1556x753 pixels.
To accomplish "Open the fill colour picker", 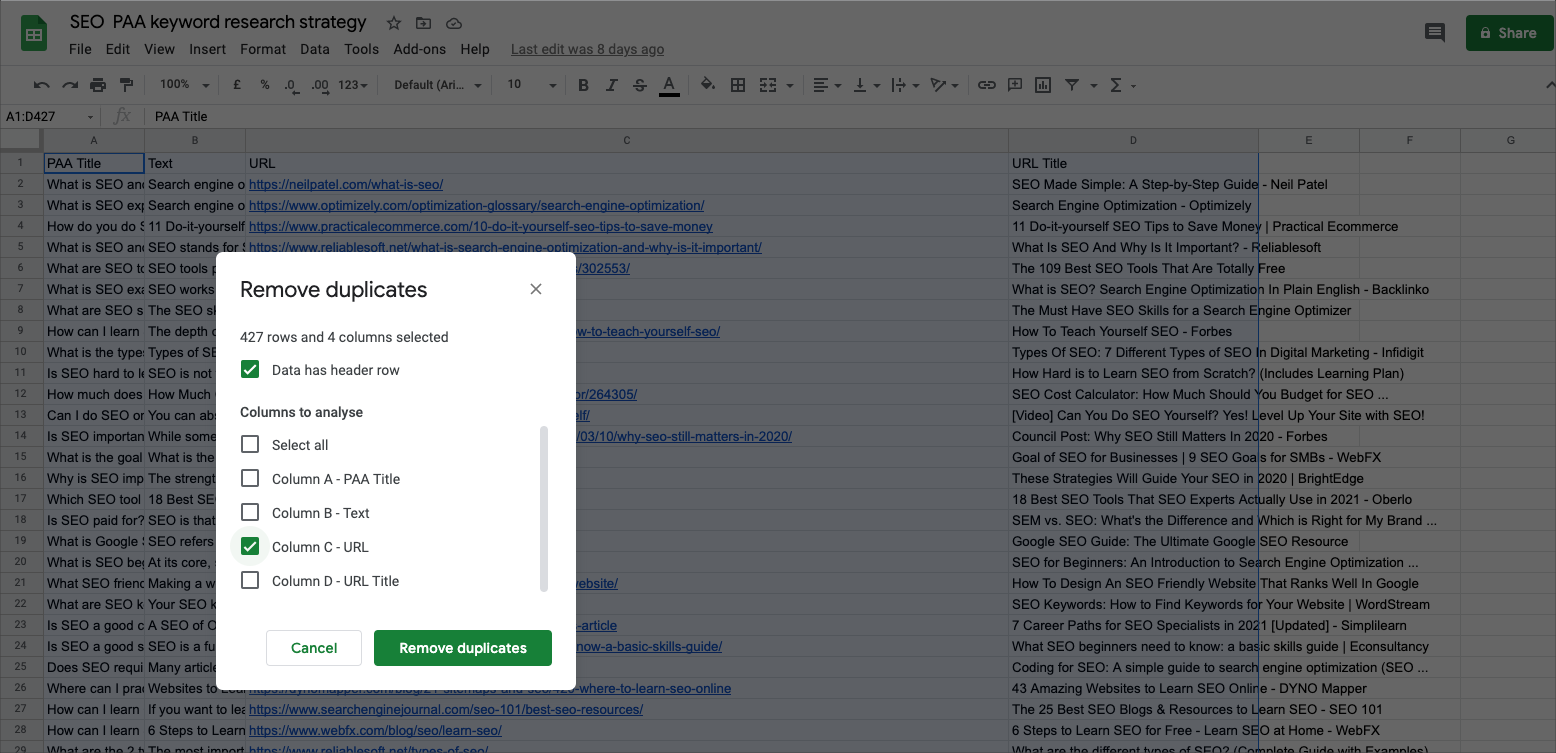I will (708, 85).
